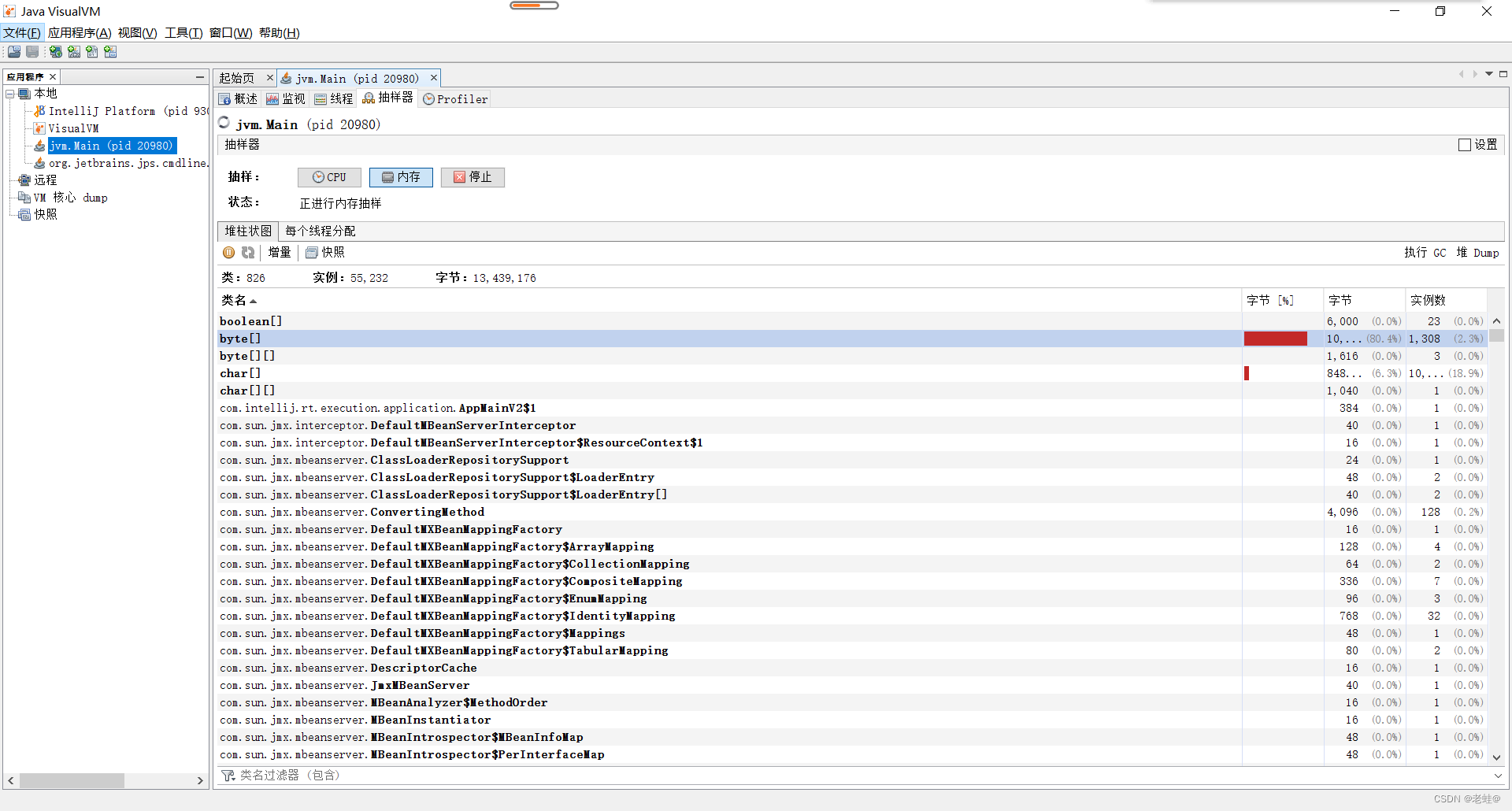Click the Load toolbar icon
Image resolution: width=1512 pixels, height=811 pixels.
[14, 52]
